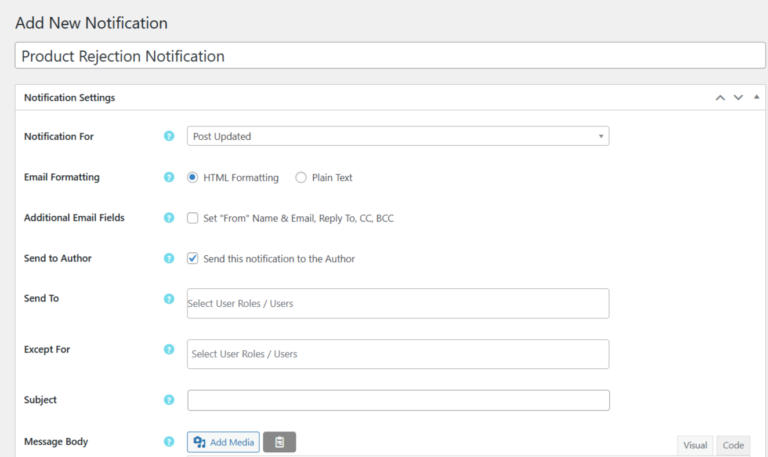Click into the Subject text field
The height and width of the screenshot is (457, 768).
point(397,400)
